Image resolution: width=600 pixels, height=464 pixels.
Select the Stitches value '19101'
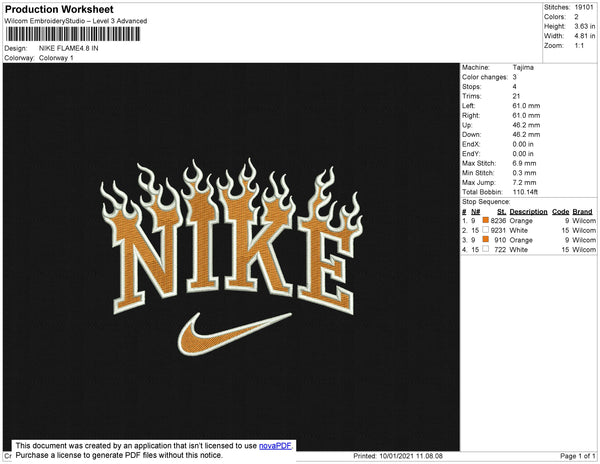[x=584, y=7]
